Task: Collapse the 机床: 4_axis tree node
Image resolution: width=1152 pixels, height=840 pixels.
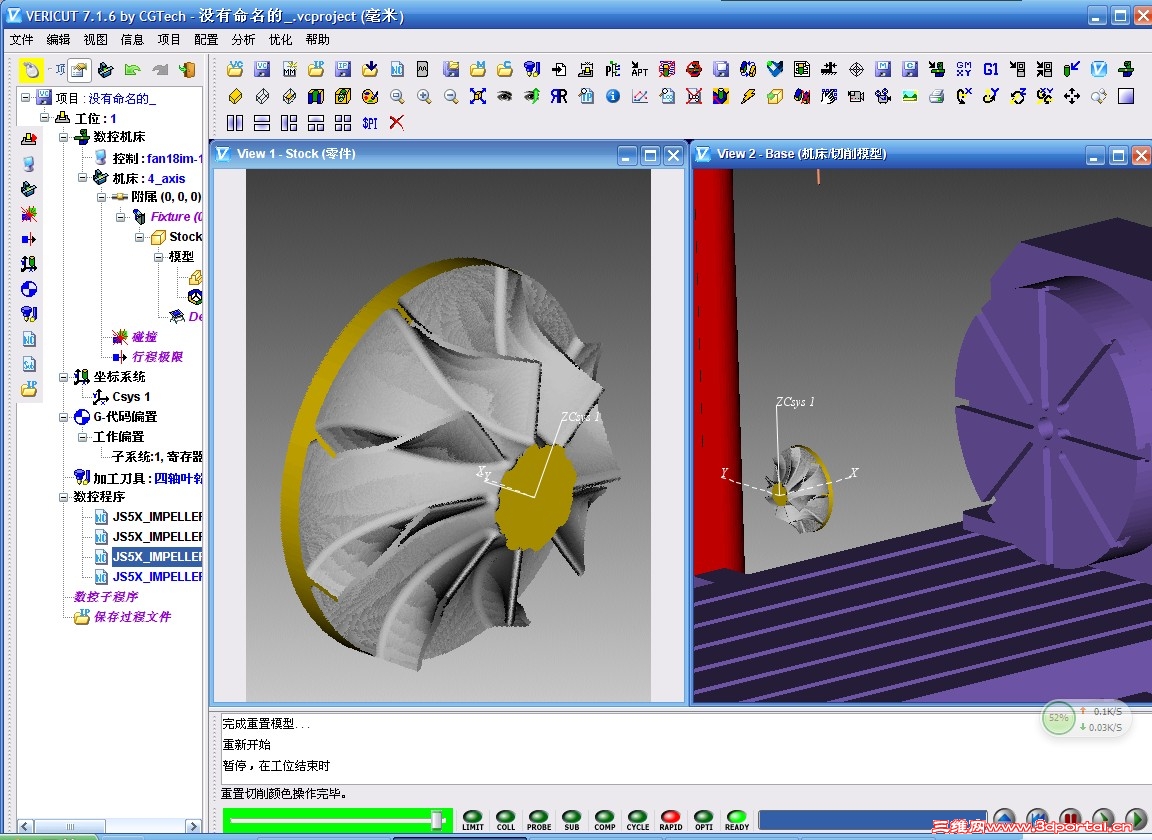Action: coord(83,177)
